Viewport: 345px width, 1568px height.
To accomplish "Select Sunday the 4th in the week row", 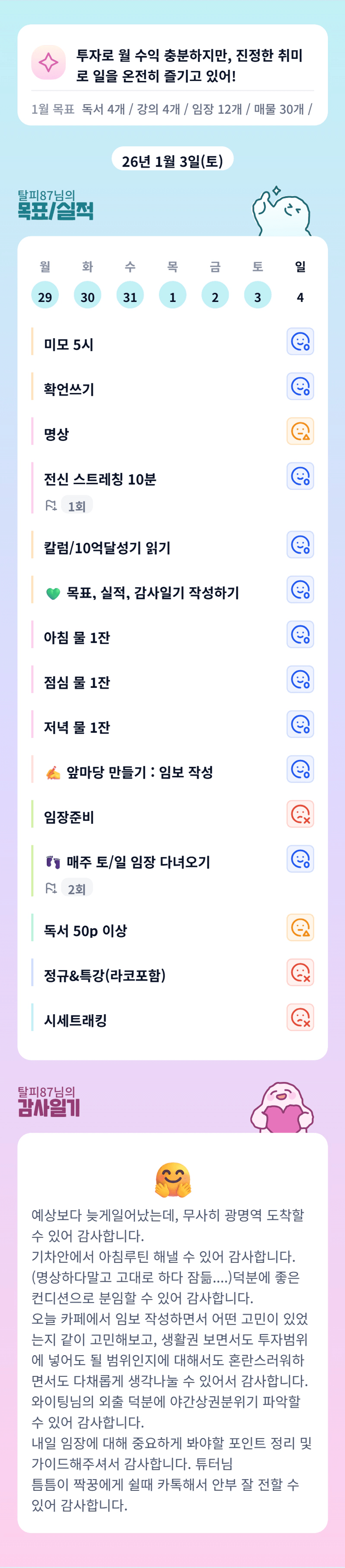I will click(x=300, y=296).
